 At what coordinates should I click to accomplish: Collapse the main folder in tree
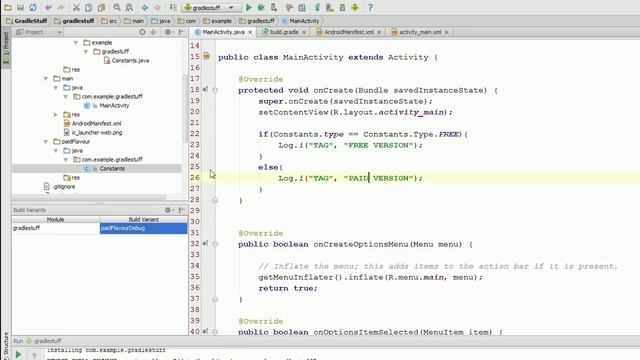pos(46,78)
